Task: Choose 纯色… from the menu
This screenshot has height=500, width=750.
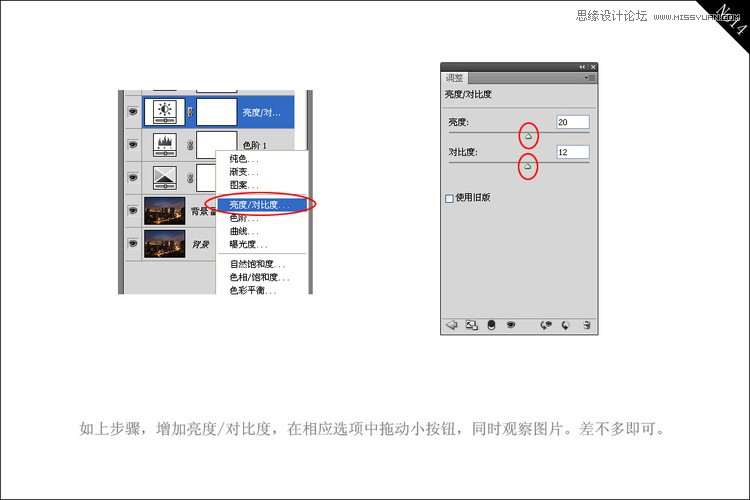Action: [x=261, y=158]
